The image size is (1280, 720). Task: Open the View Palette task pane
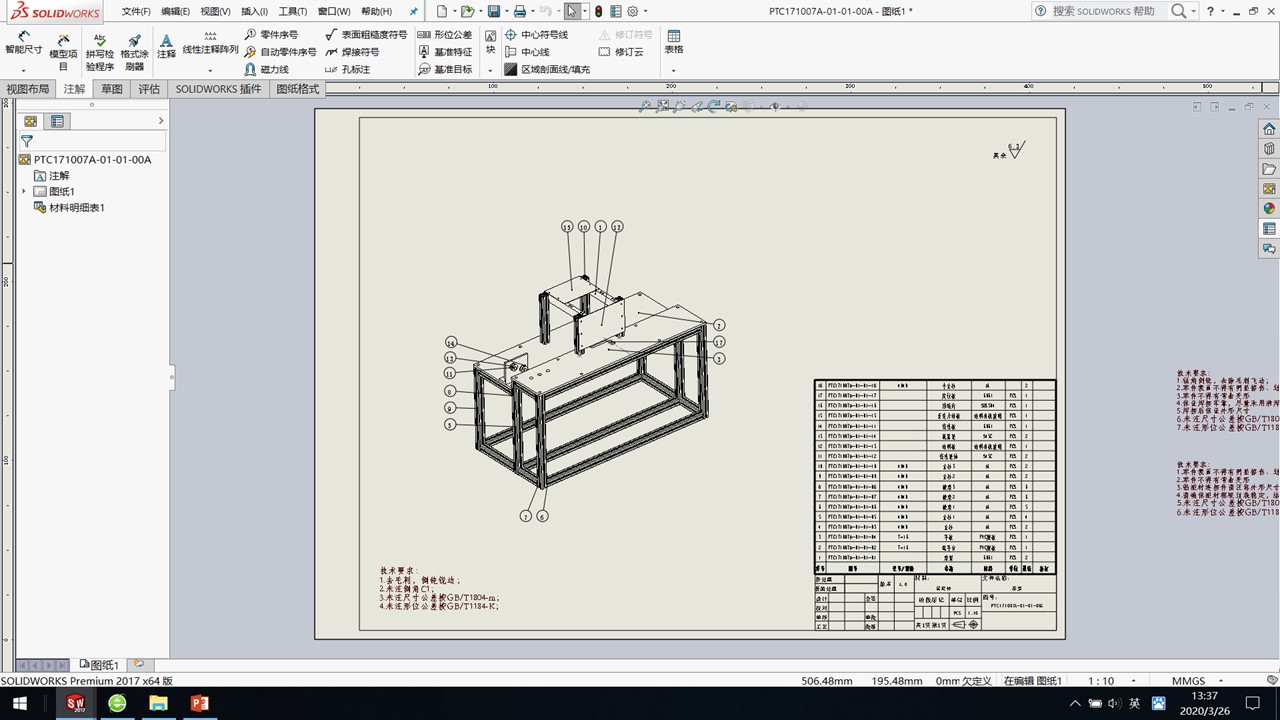click(x=1269, y=189)
